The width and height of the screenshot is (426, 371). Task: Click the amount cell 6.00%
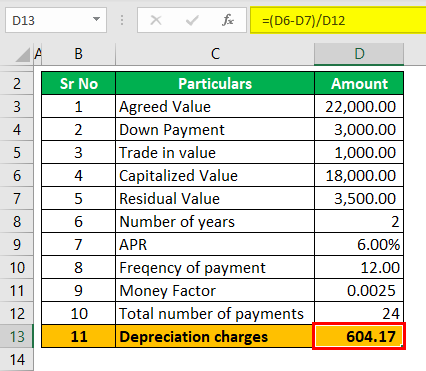pos(359,245)
